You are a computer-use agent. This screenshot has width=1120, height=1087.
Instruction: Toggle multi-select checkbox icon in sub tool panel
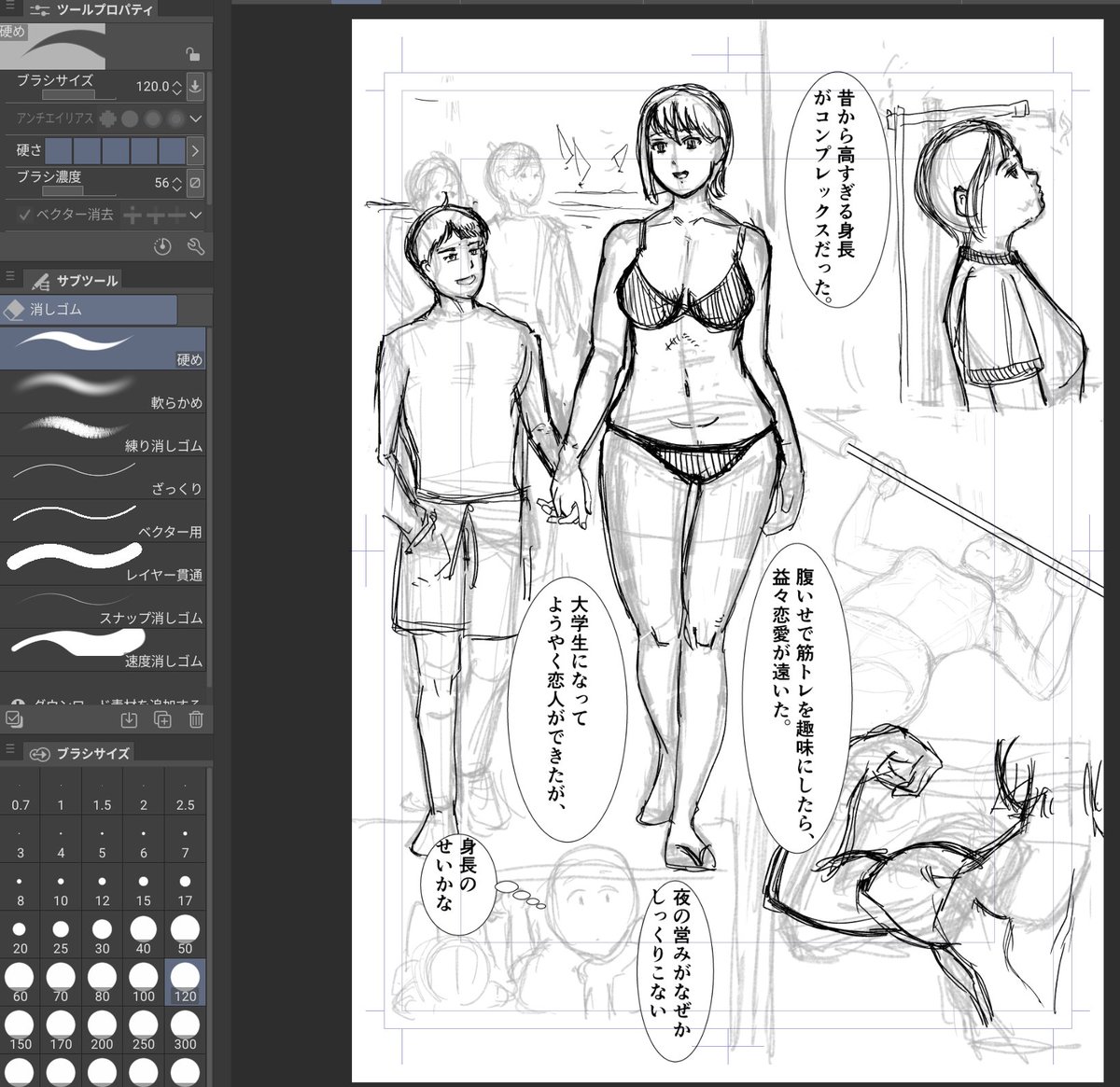13,719
